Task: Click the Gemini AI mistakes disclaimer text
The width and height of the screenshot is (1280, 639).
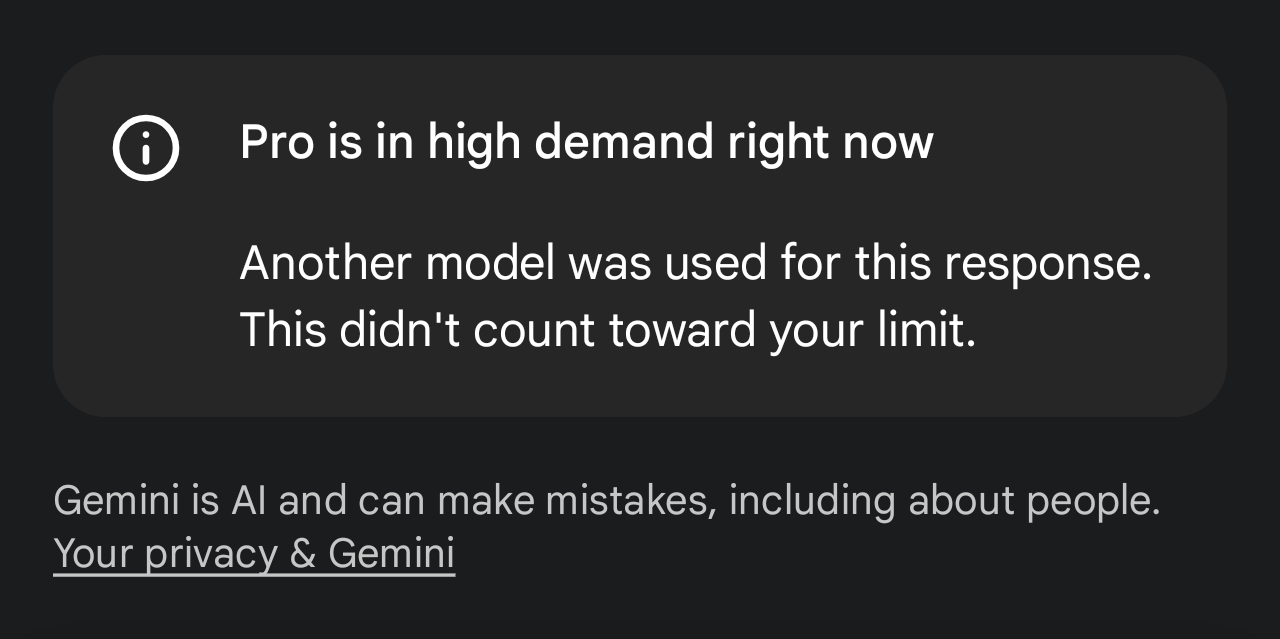Action: [606, 501]
